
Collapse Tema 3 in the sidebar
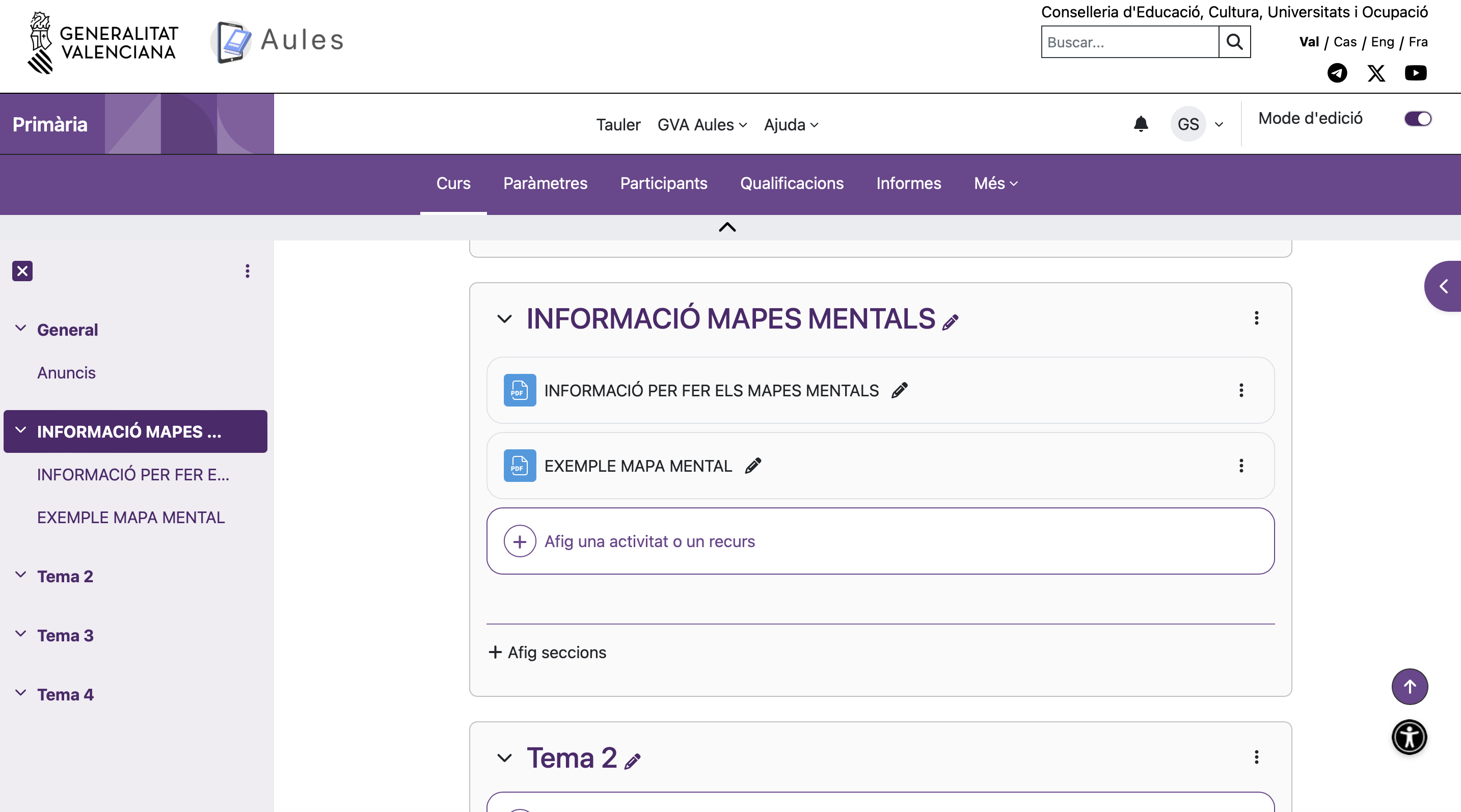click(x=21, y=634)
